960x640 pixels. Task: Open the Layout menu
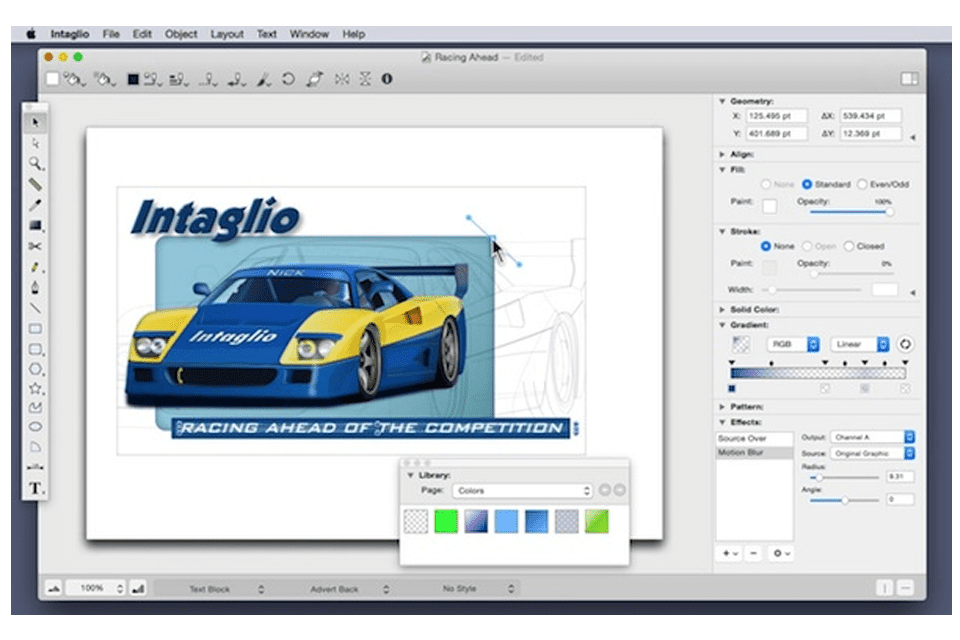coord(227,34)
